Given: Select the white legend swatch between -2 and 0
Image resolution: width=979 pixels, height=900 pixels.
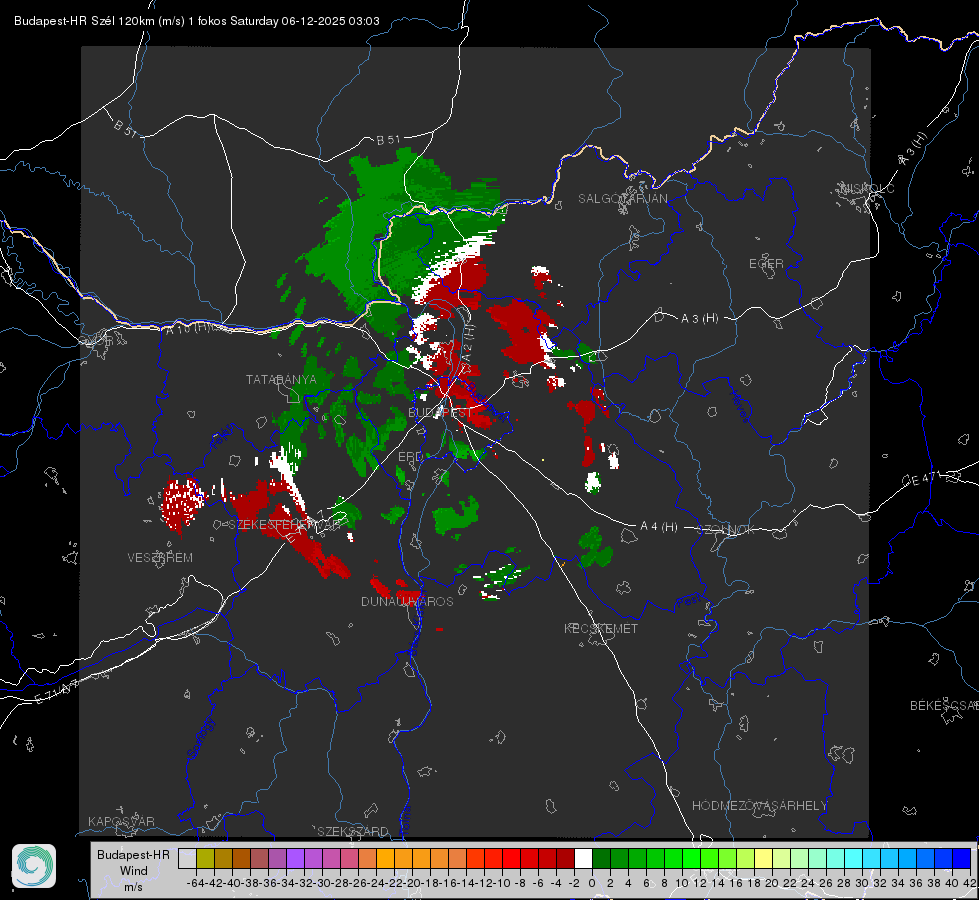Looking at the screenshot, I should (583, 859).
